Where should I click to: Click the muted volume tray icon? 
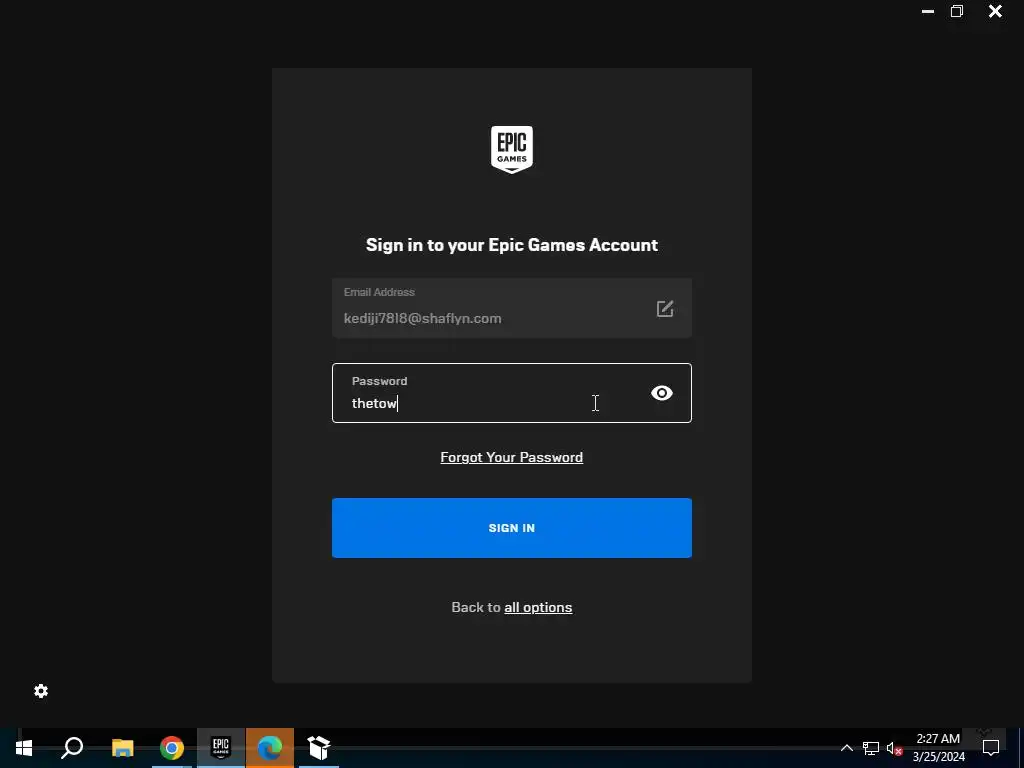pyautogui.click(x=894, y=748)
